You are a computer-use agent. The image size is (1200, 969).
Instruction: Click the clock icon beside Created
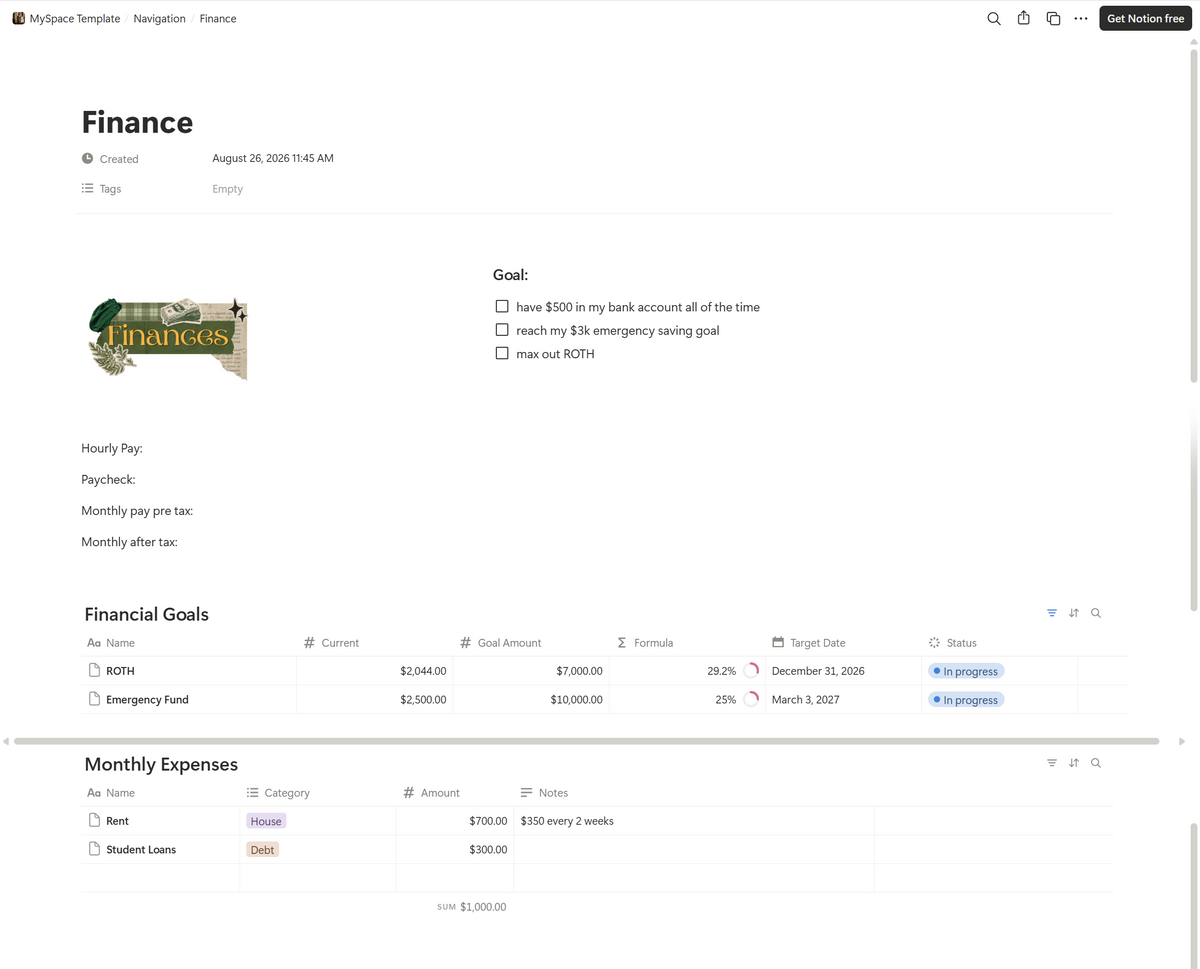coord(87,158)
